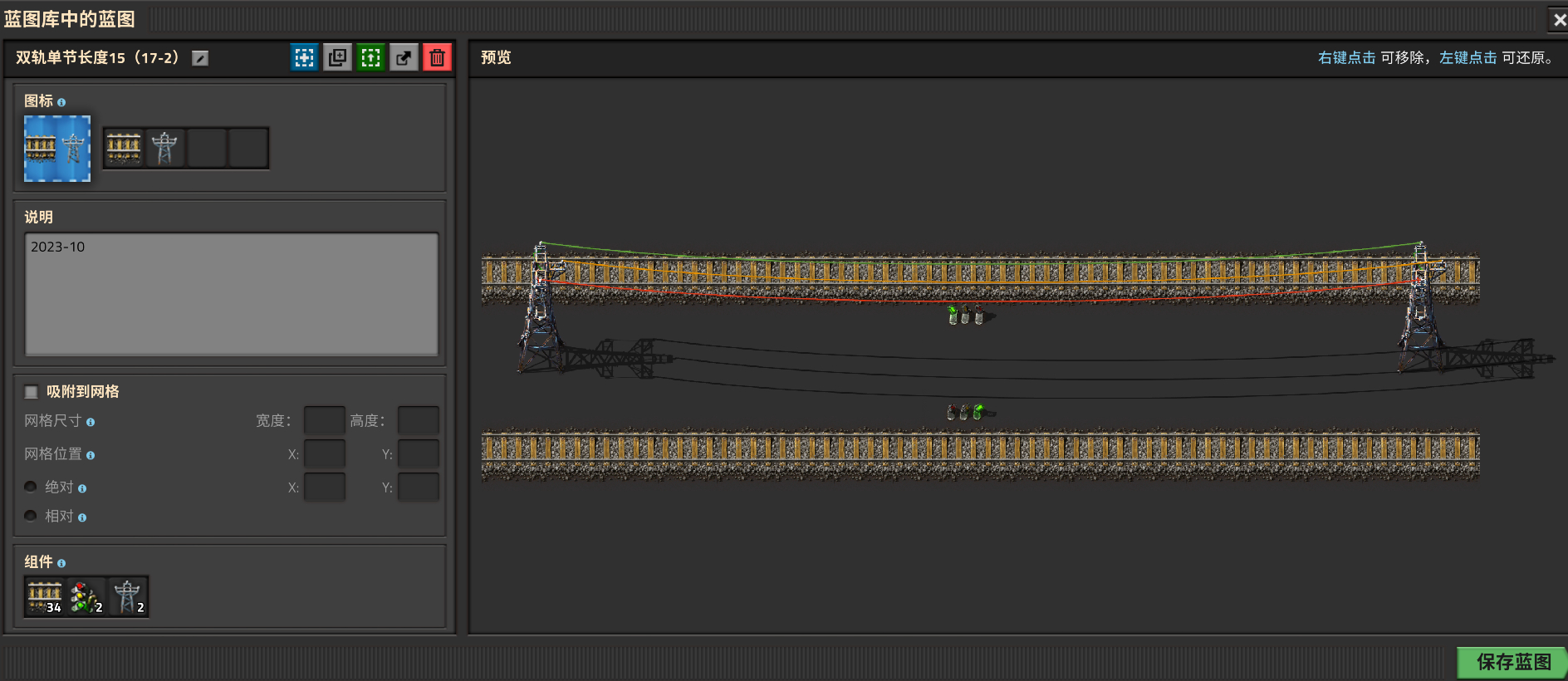Click the info icon next to 图标

(x=61, y=102)
